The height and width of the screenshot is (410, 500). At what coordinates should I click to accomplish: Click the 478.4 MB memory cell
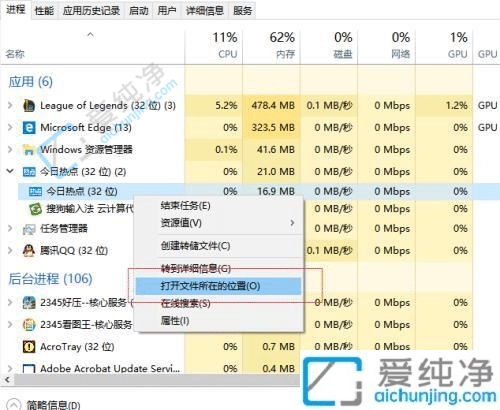pyautogui.click(x=272, y=106)
